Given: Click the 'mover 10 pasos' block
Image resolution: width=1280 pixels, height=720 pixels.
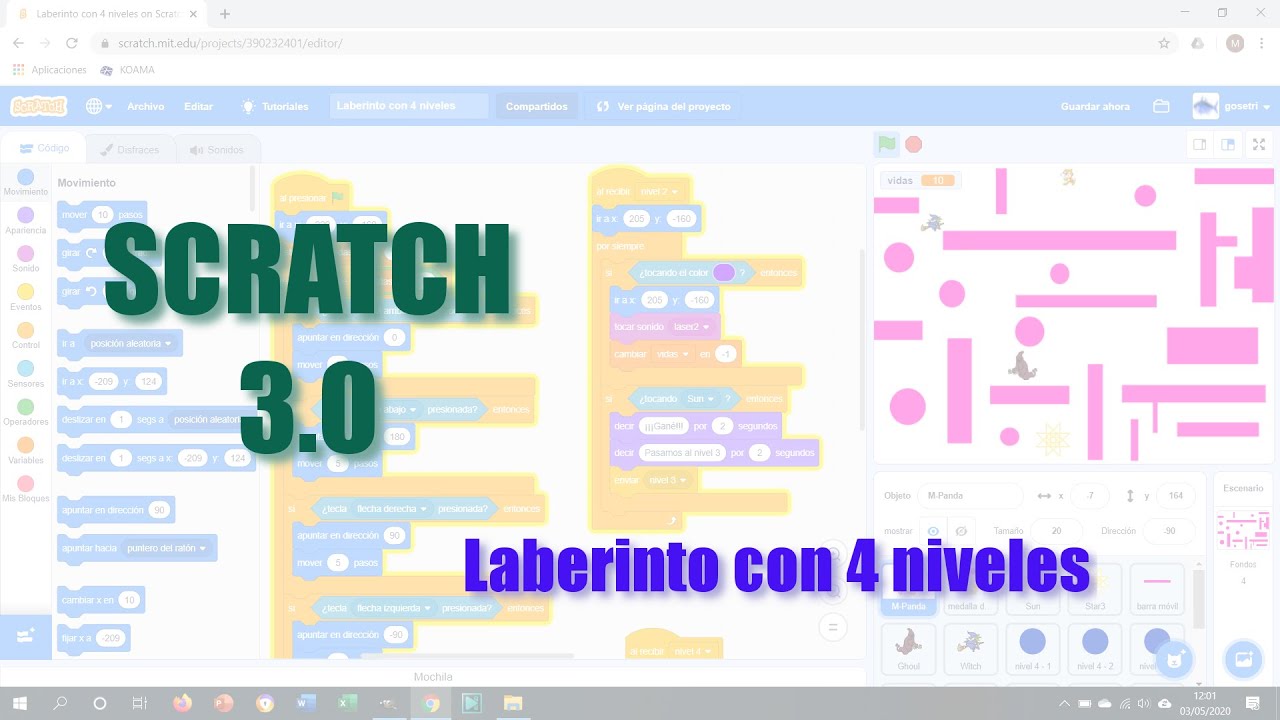Looking at the screenshot, I should [x=102, y=215].
